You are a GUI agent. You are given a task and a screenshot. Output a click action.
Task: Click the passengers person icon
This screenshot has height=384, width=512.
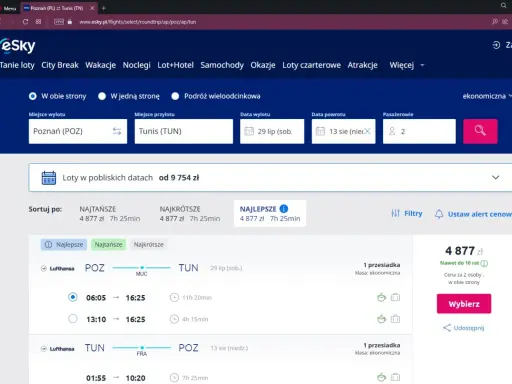(392, 131)
